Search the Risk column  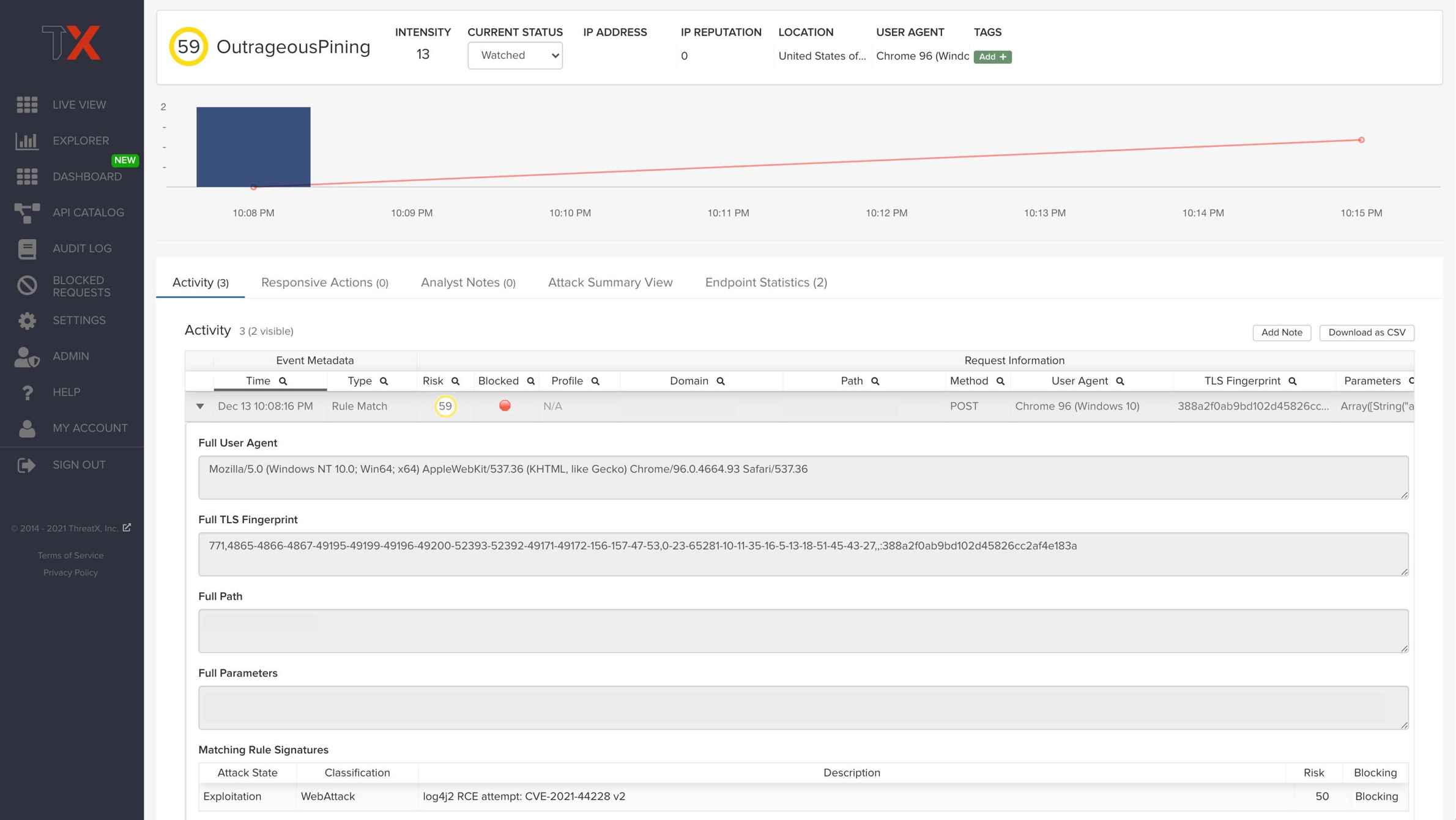tap(456, 381)
